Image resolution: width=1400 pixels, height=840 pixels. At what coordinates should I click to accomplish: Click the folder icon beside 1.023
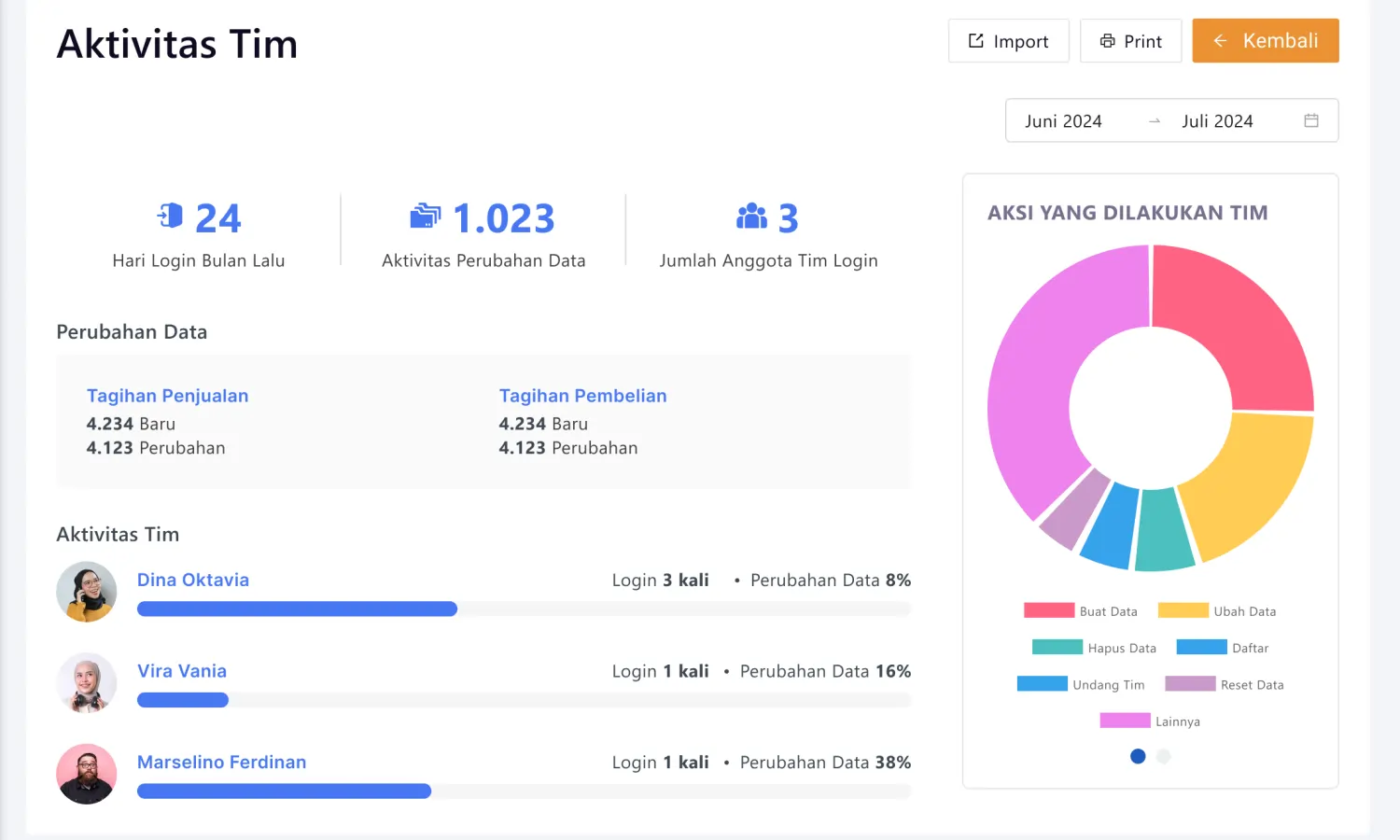tap(426, 217)
